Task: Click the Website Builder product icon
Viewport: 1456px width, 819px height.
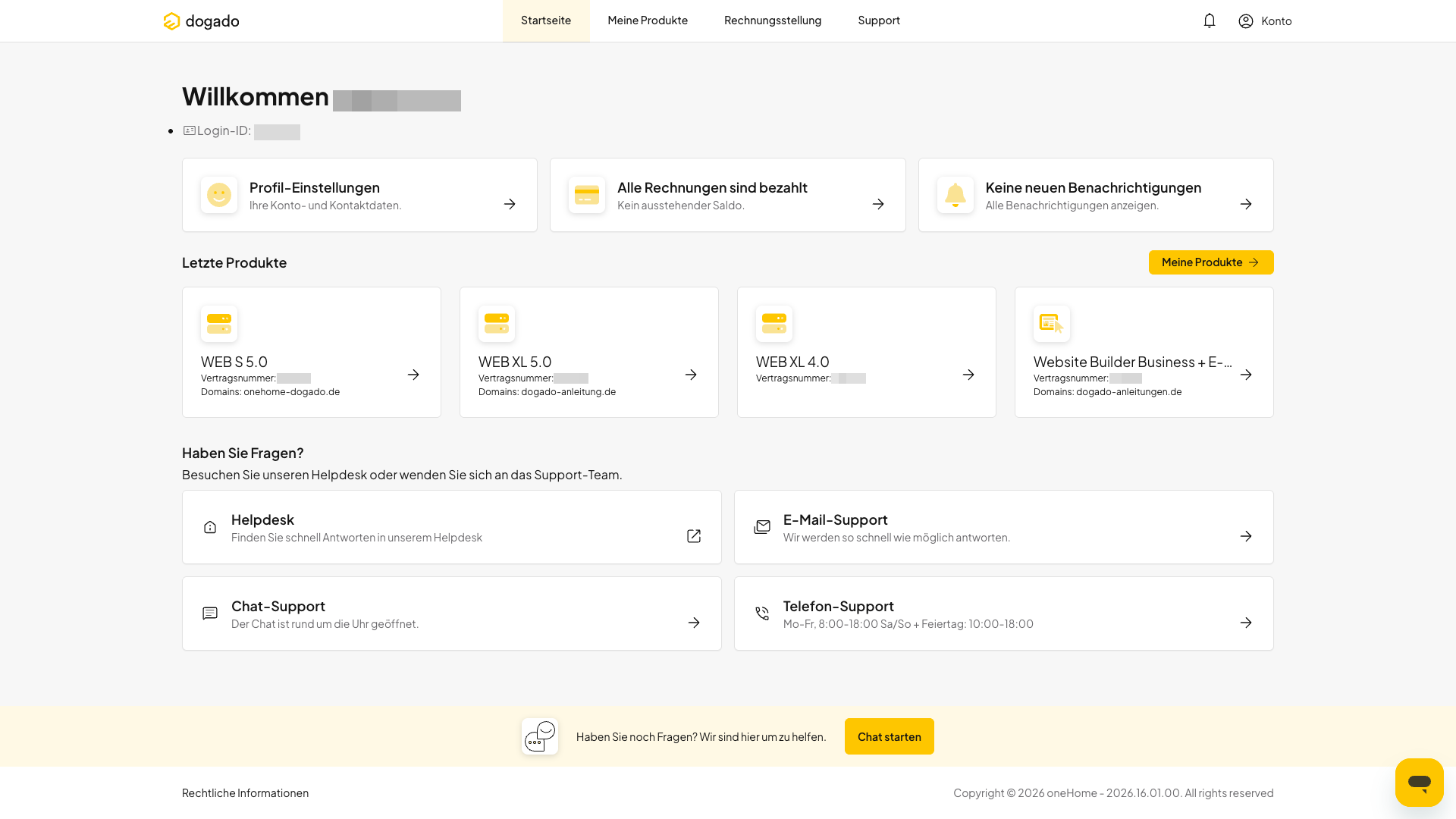Action: pos(1052,324)
